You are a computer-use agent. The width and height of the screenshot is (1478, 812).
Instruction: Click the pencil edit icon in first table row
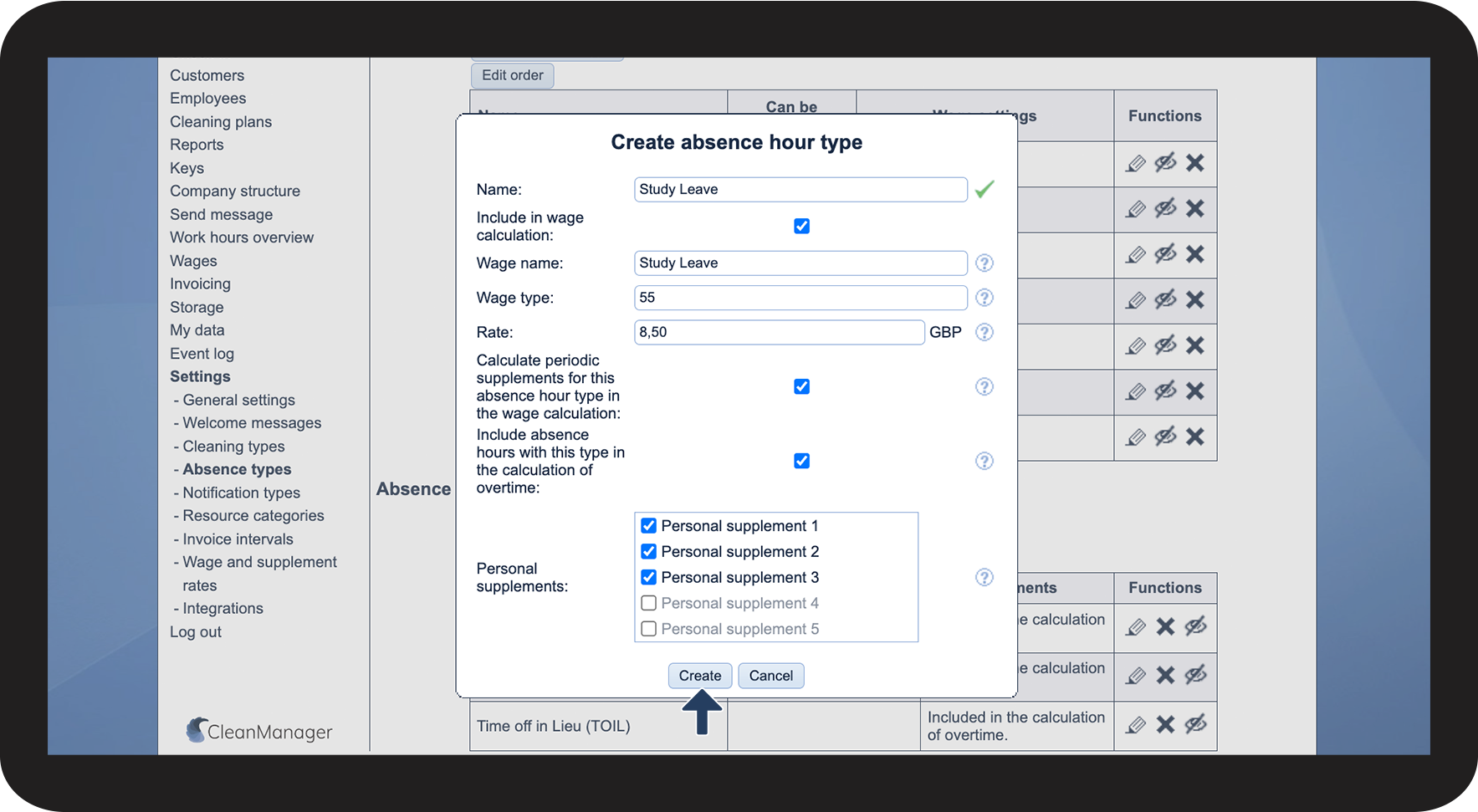[x=1135, y=164]
